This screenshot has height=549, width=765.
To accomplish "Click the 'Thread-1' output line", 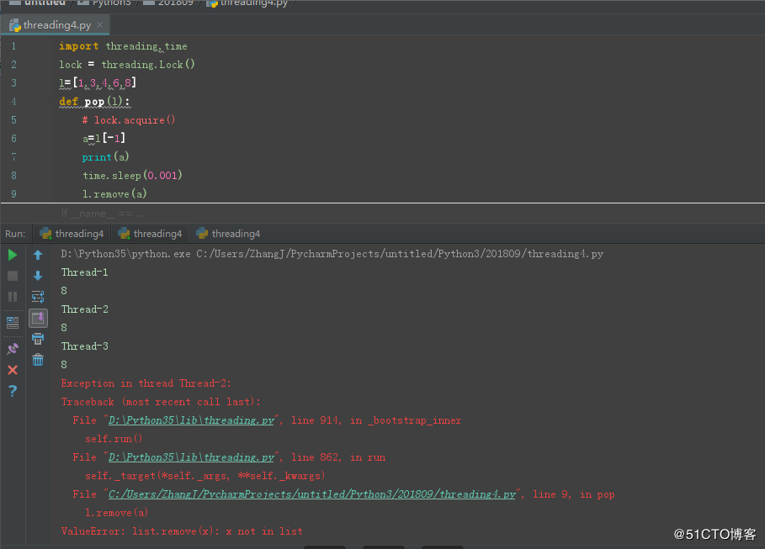I will tap(84, 272).
